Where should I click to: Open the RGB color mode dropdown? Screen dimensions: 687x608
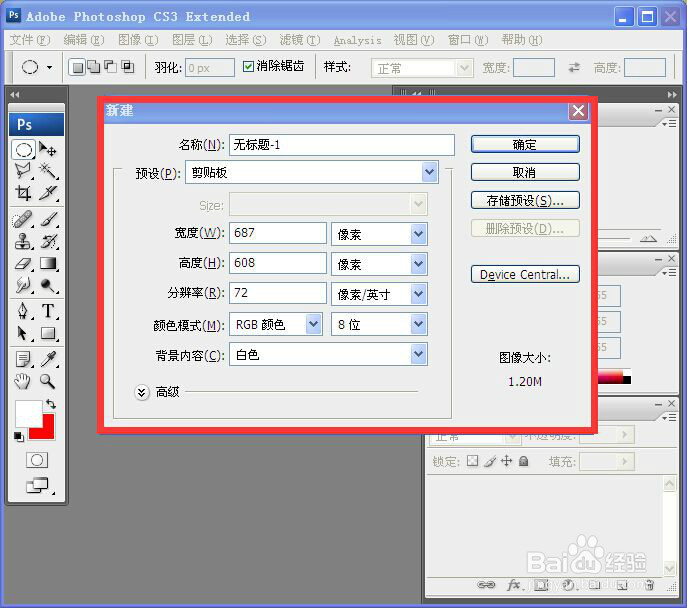(x=313, y=324)
